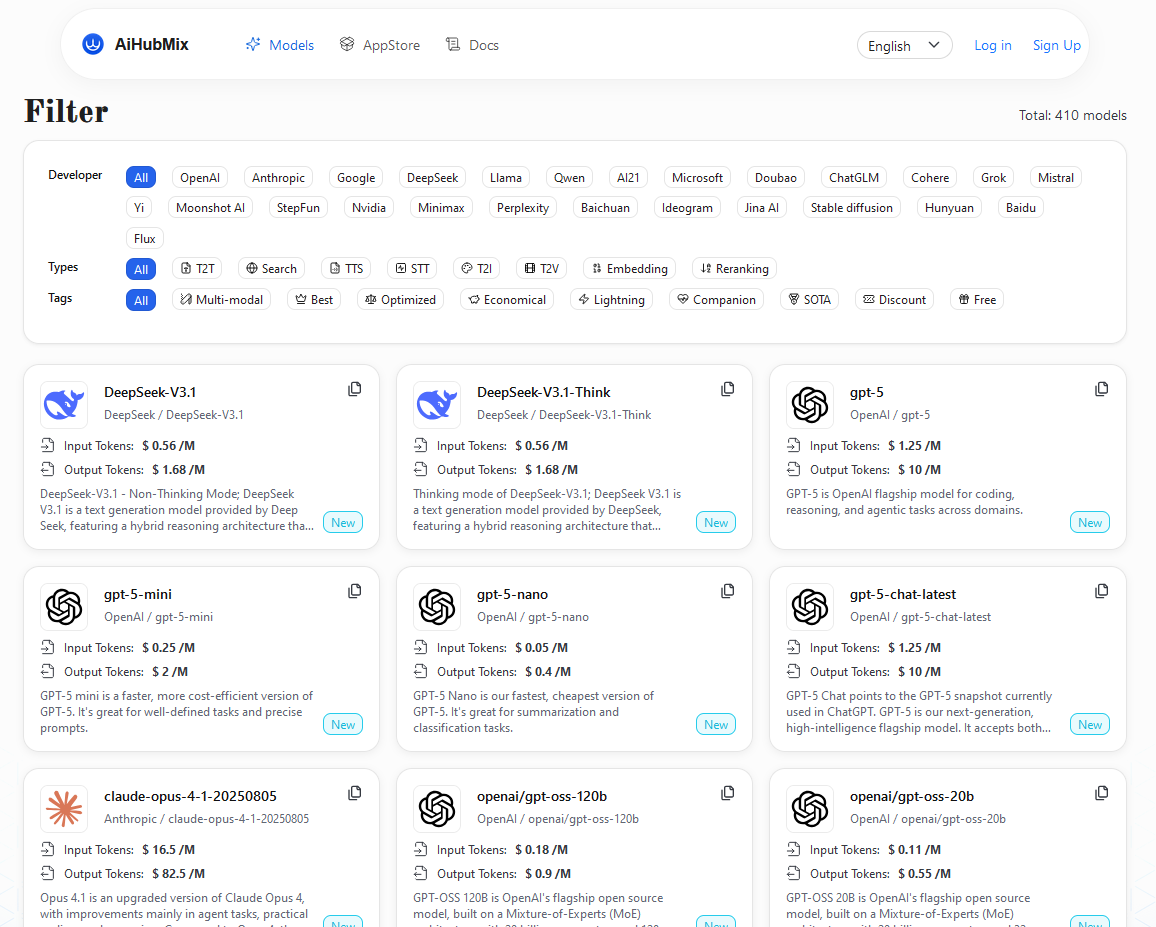Viewport: 1156px width, 927px height.
Task: Filter developers by Perplexity
Action: [523, 208]
